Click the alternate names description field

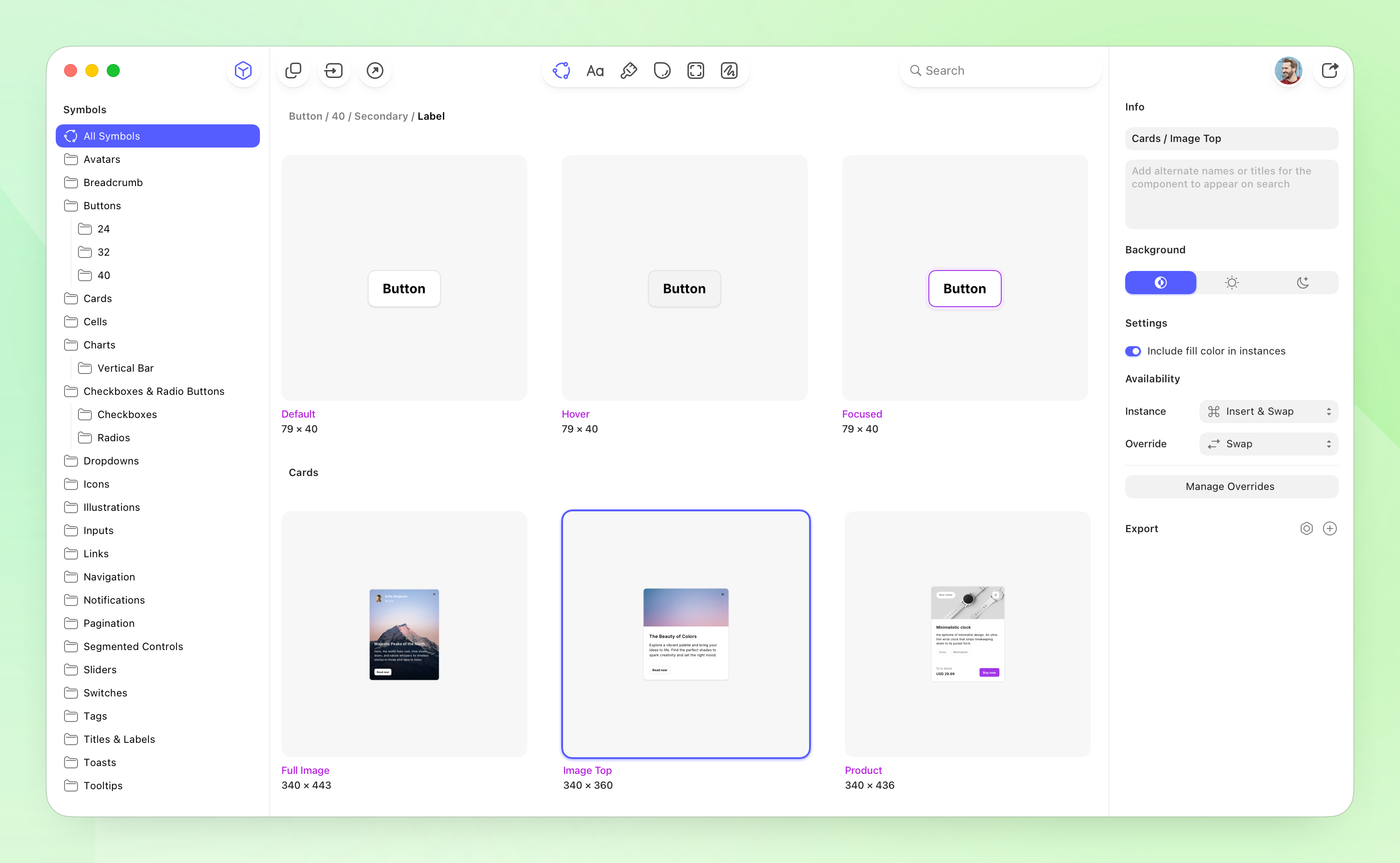(1231, 194)
